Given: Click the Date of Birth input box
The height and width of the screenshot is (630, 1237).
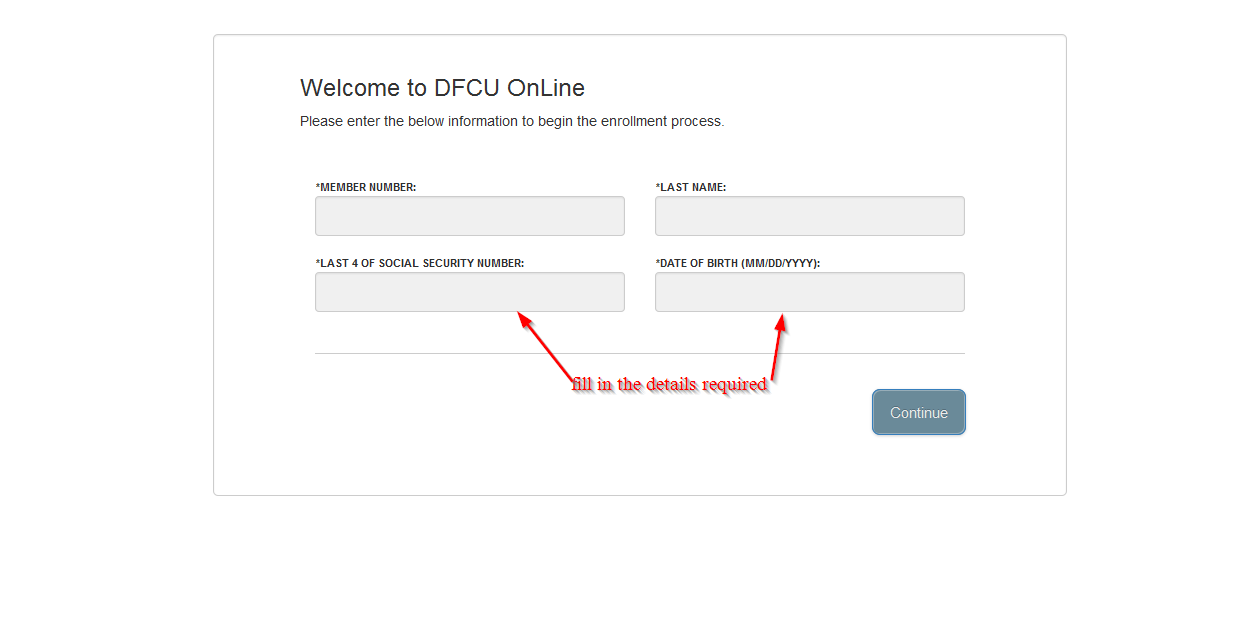Looking at the screenshot, I should (x=809, y=292).
